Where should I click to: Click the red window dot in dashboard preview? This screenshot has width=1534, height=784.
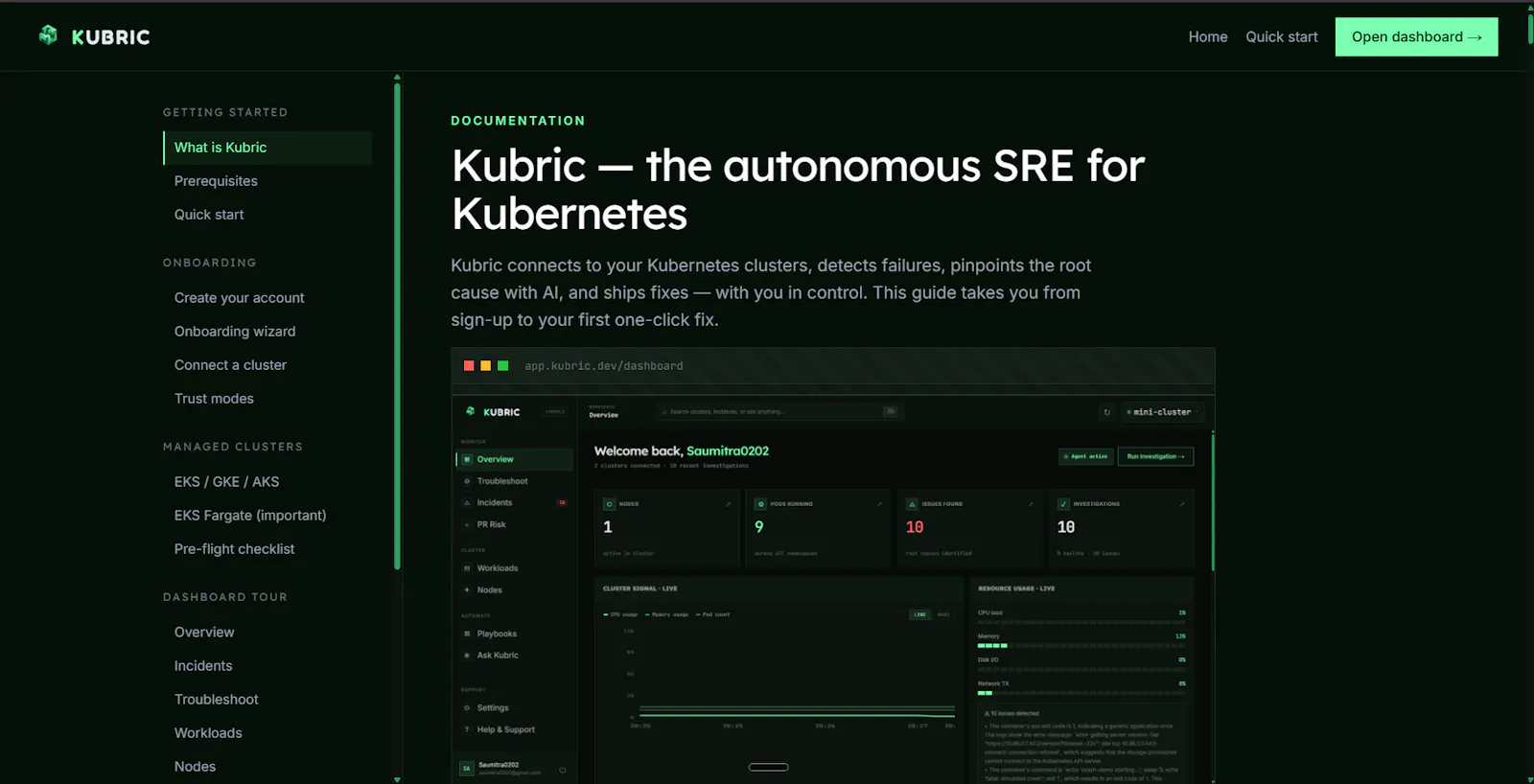coord(469,366)
